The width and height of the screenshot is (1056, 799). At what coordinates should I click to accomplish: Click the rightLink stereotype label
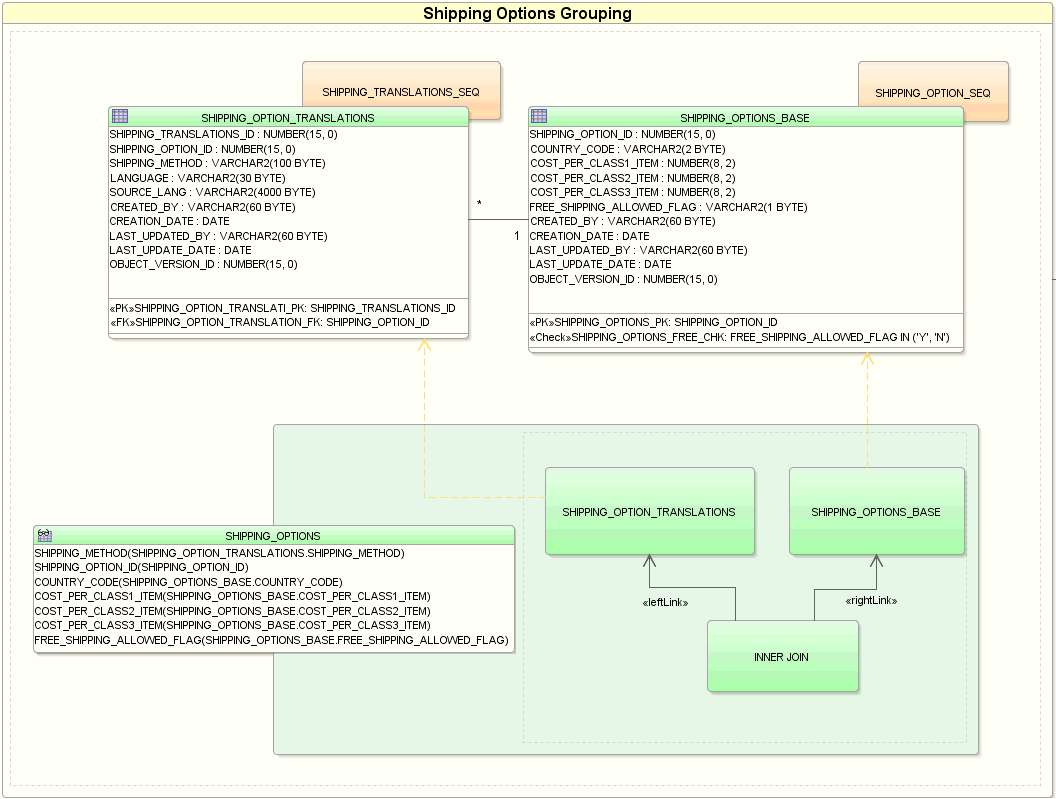(871, 601)
